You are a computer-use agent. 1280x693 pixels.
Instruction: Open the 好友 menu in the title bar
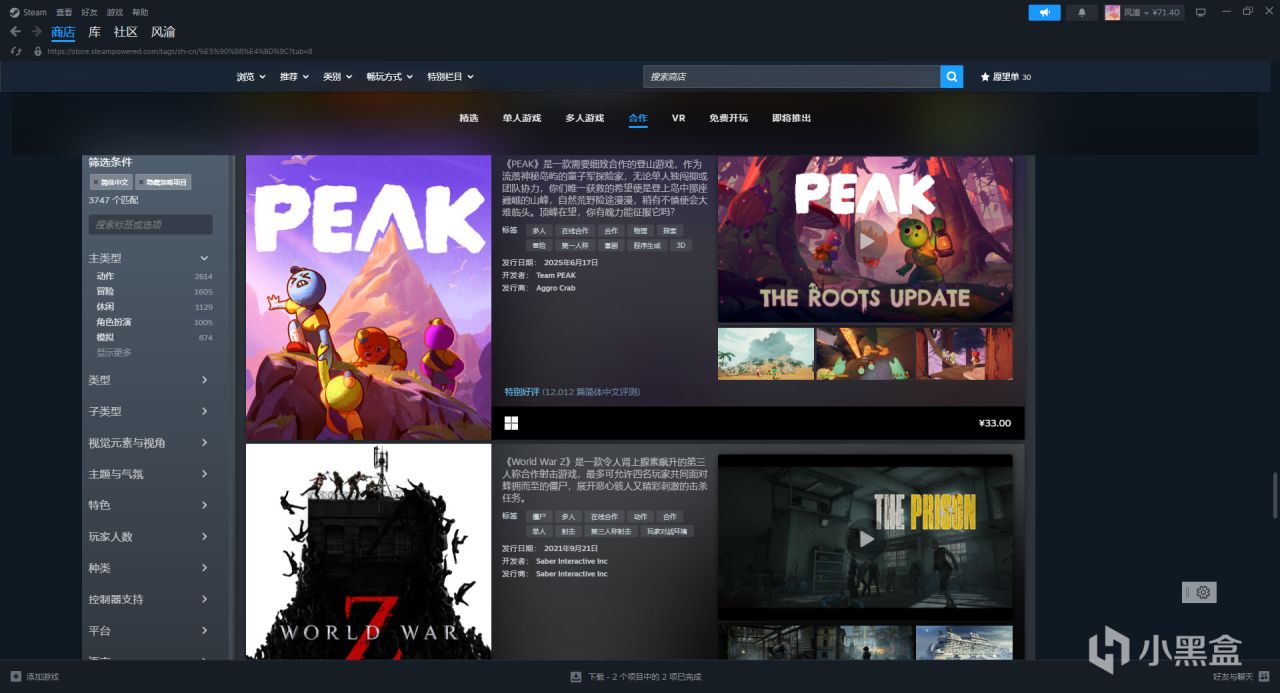pos(89,12)
